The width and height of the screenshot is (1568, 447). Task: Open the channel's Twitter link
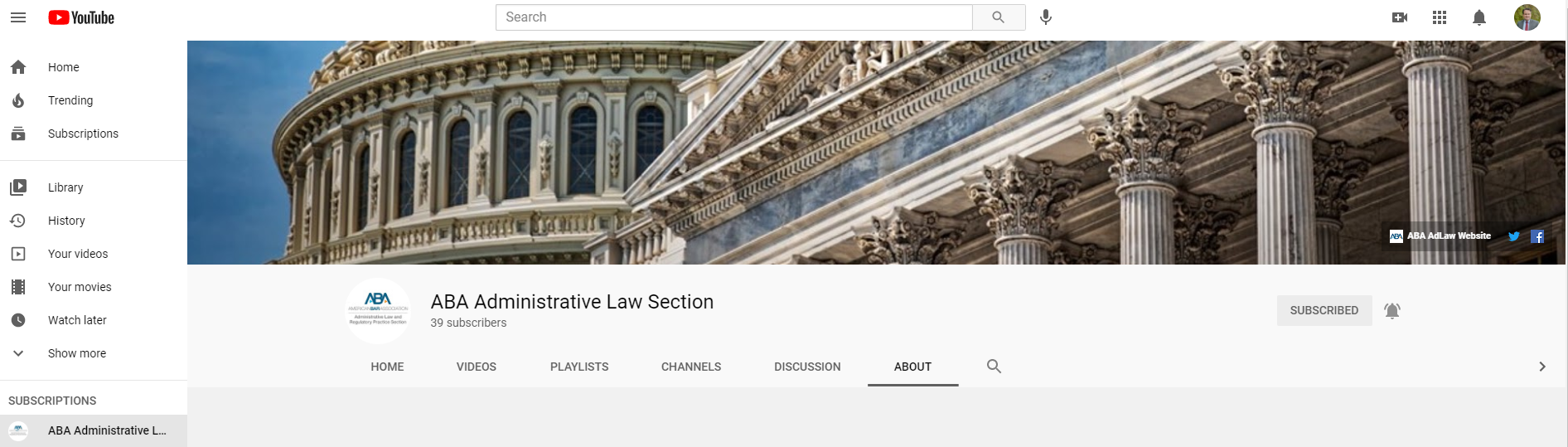[1514, 236]
